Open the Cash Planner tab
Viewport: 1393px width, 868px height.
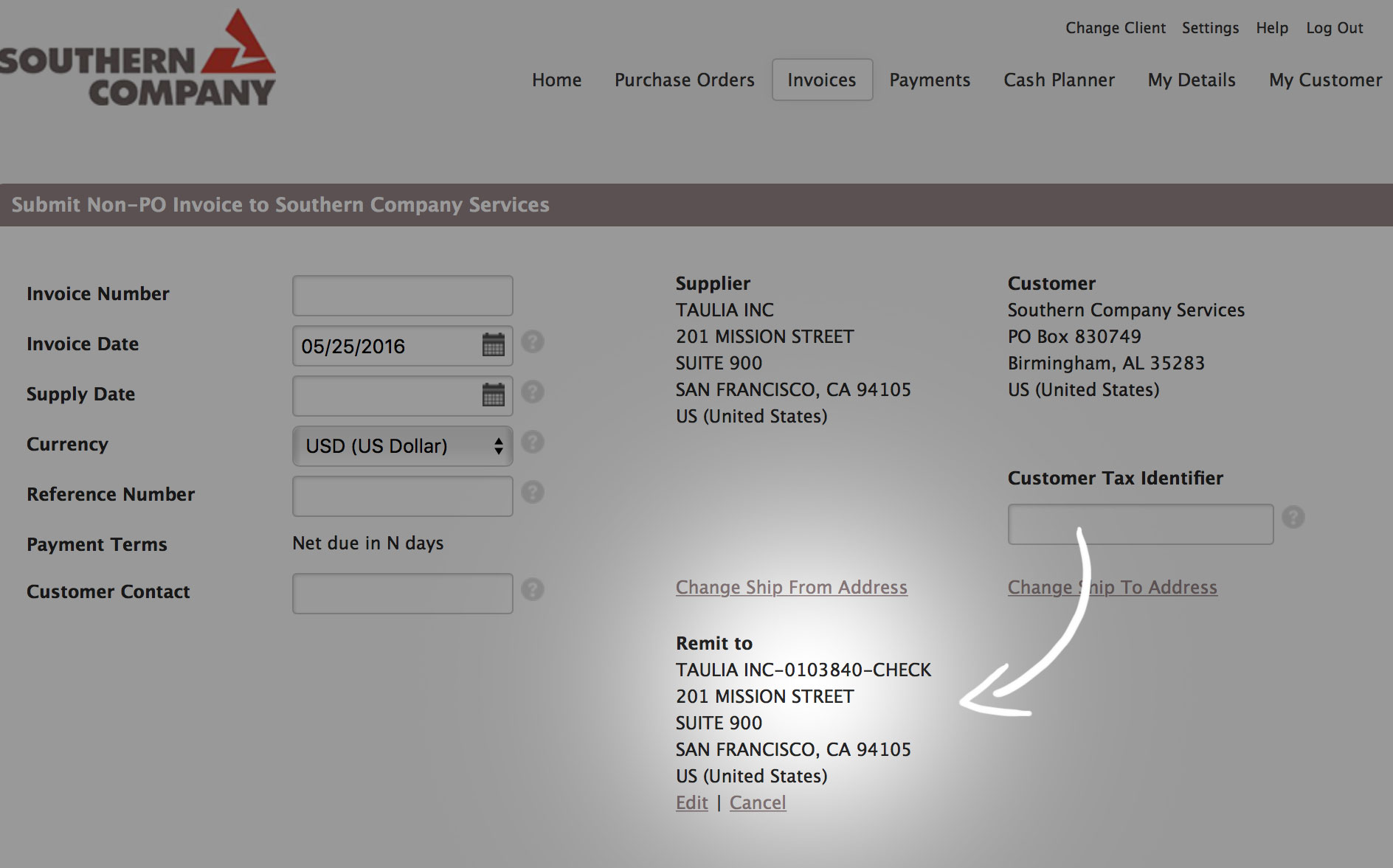point(1059,80)
